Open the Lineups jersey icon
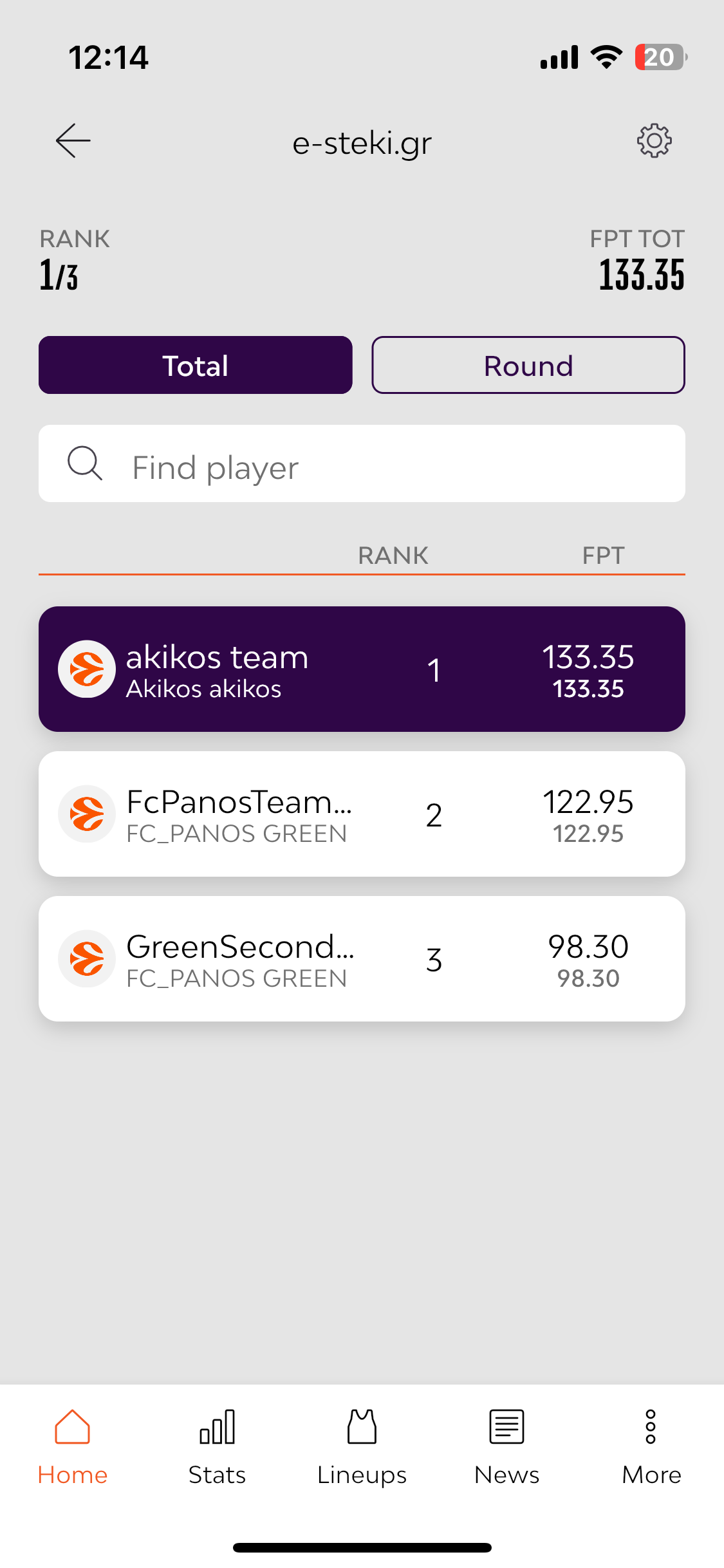Viewport: 724px width, 1568px height. [x=362, y=1427]
